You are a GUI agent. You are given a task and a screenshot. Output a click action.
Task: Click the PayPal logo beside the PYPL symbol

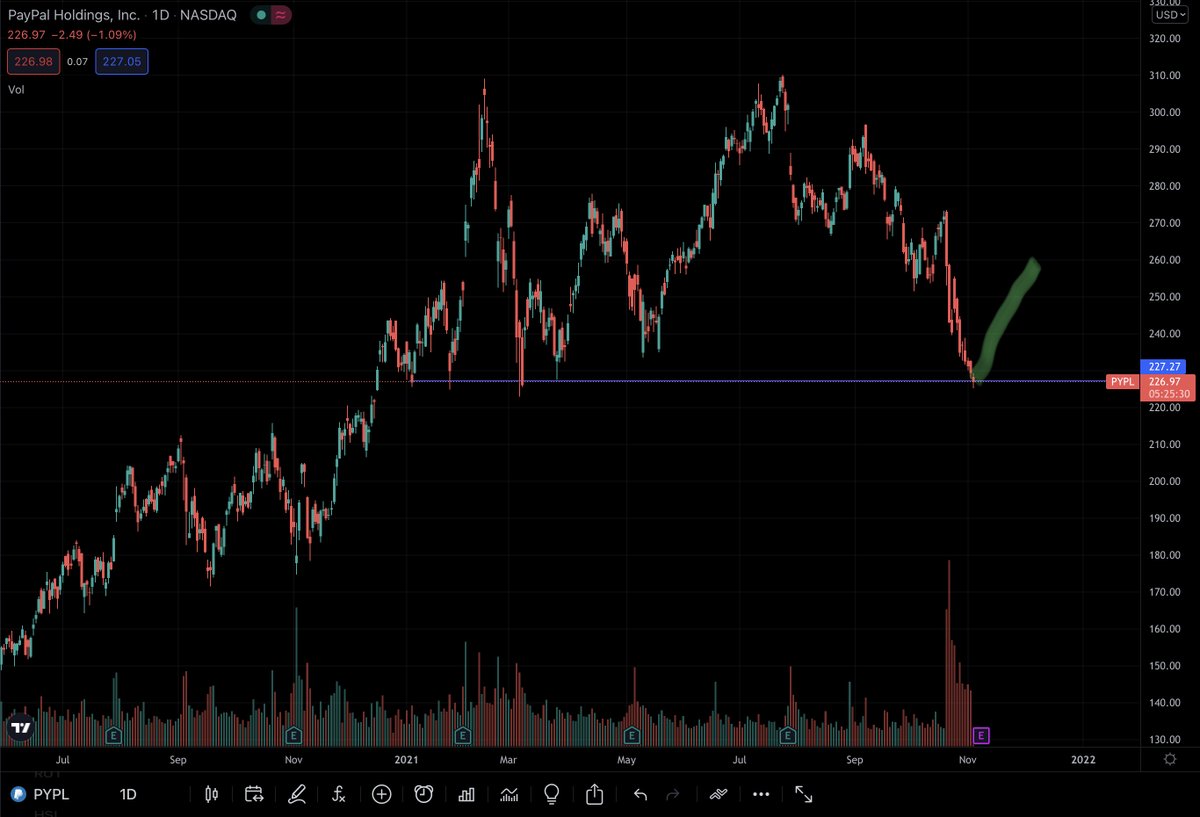(x=18, y=795)
